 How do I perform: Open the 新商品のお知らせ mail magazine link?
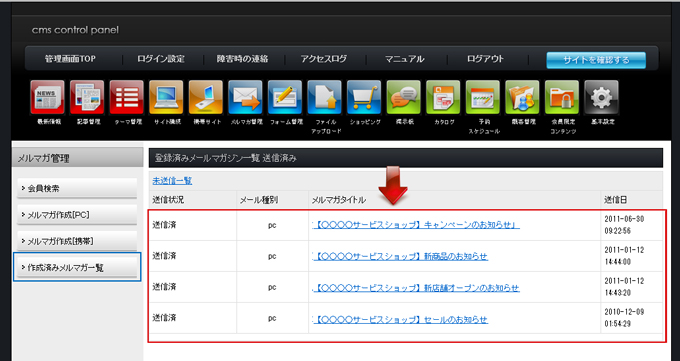400,256
